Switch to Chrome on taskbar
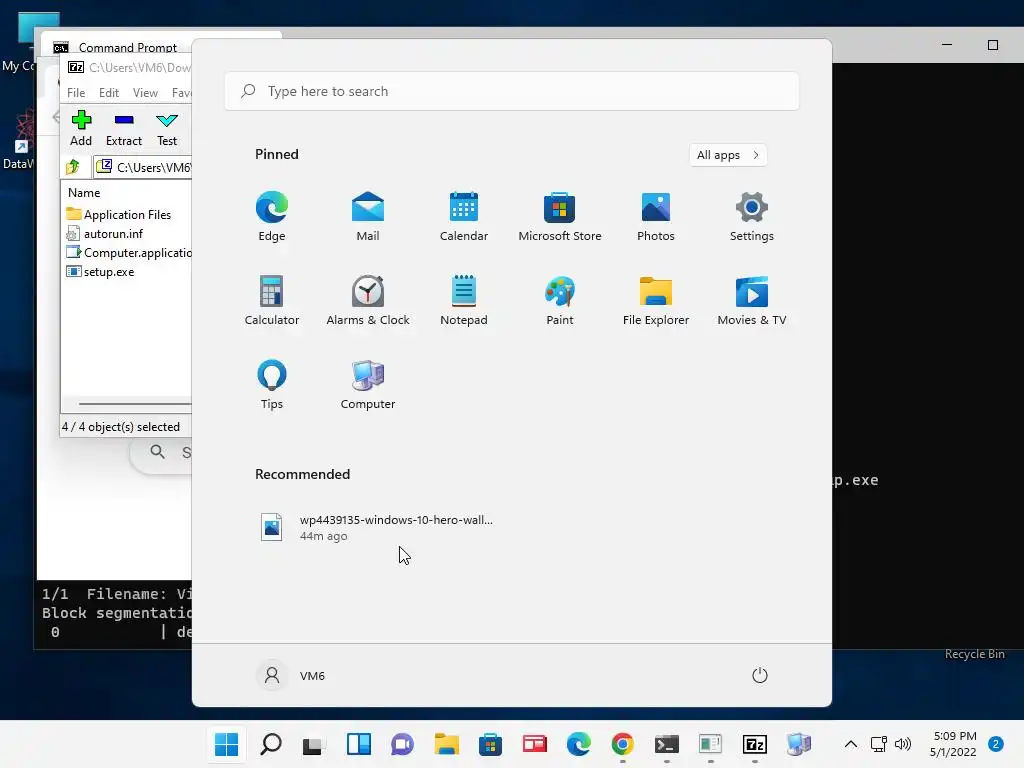This screenshot has width=1024, height=768. 622,744
